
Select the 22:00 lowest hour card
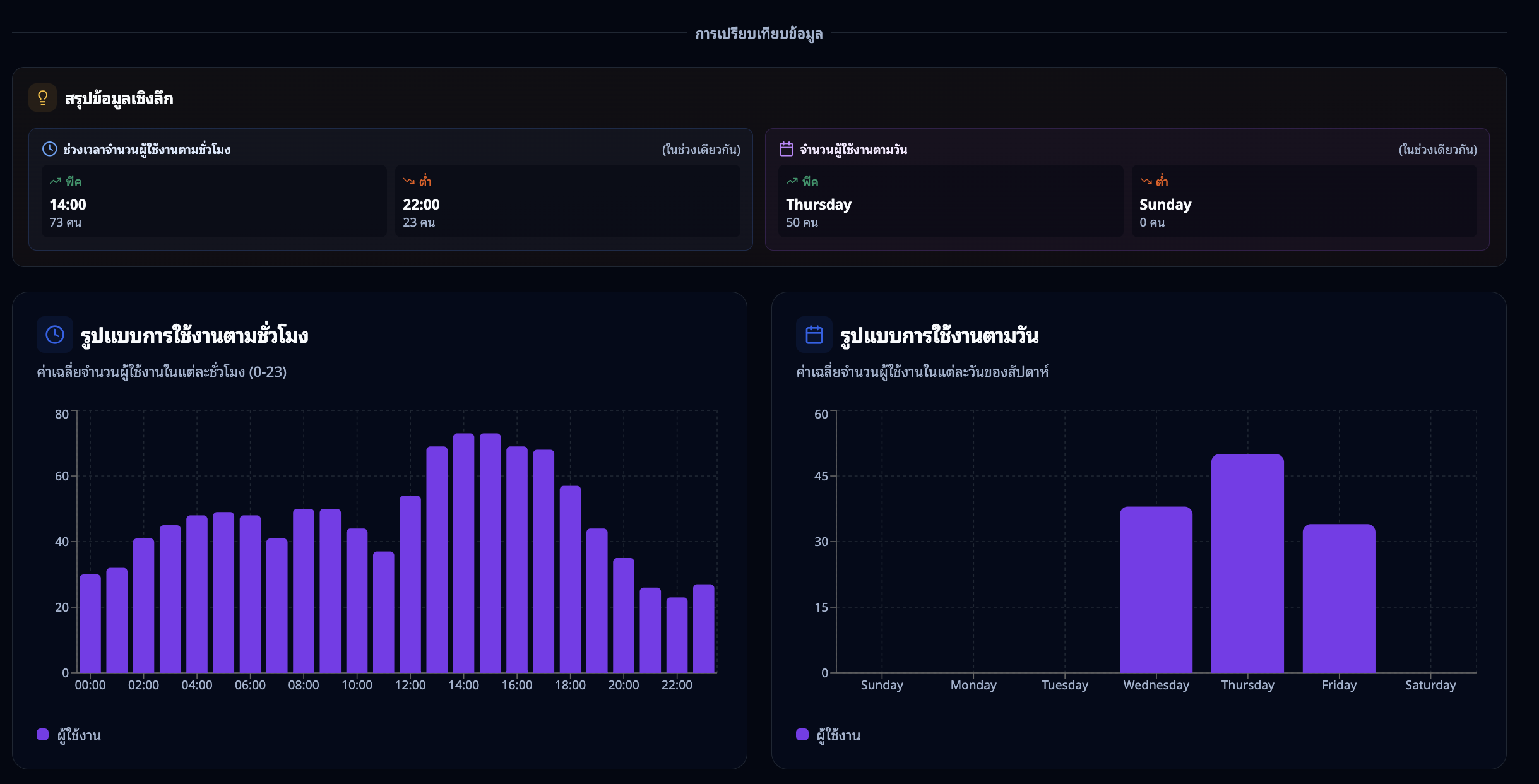tap(567, 201)
